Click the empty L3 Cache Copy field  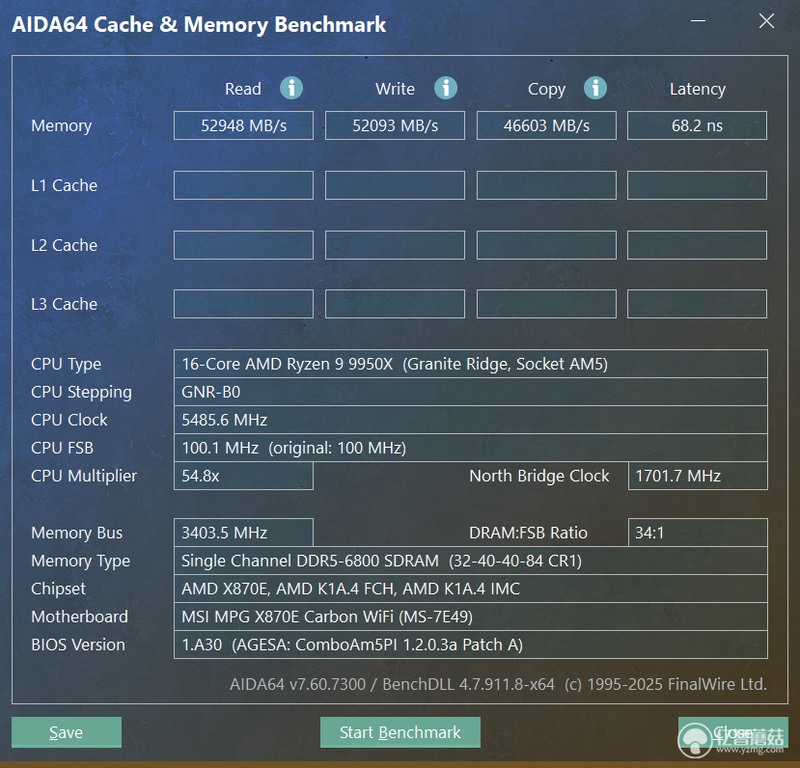click(x=546, y=304)
